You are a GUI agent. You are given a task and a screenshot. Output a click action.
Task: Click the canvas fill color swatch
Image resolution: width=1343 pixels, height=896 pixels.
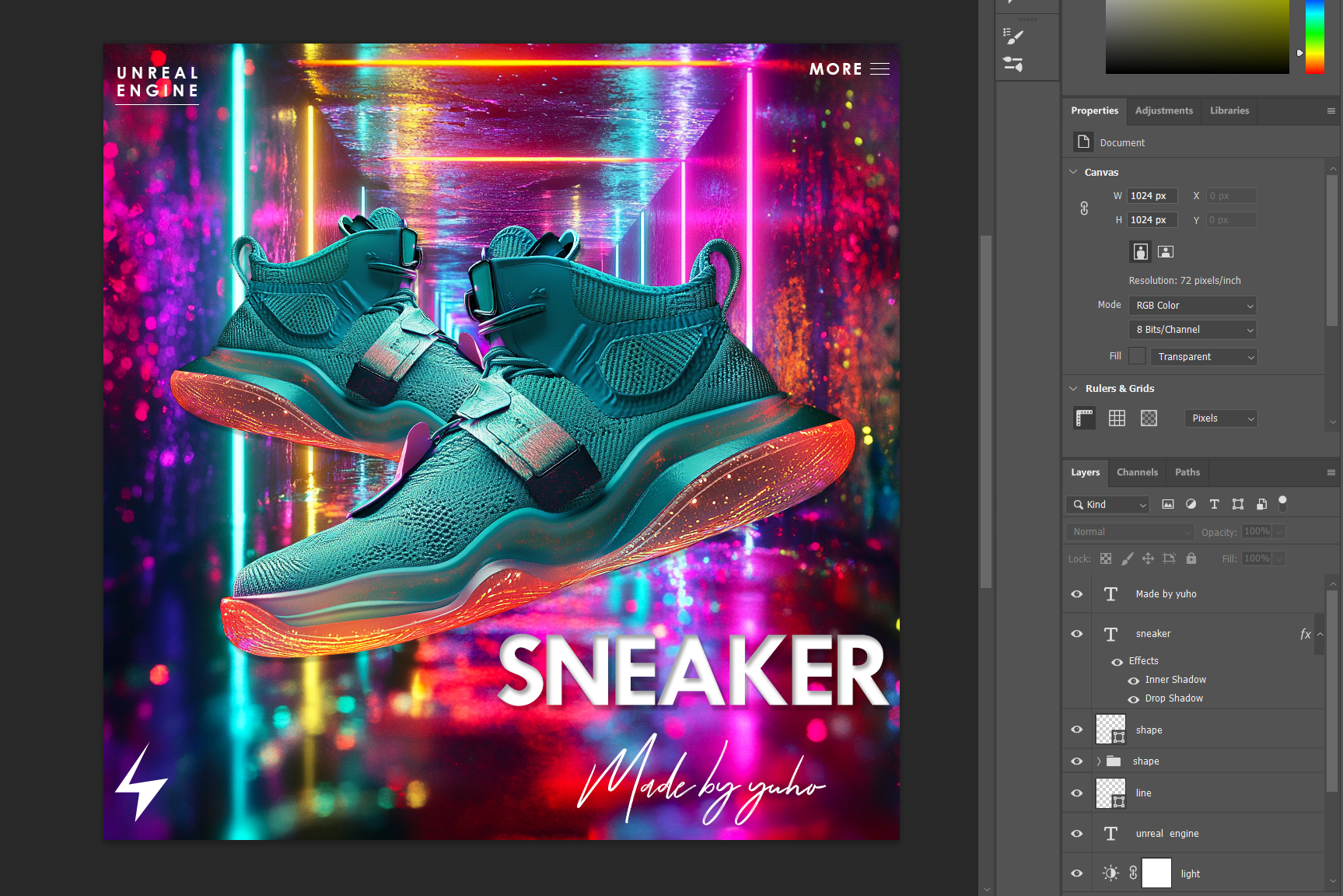point(1137,355)
